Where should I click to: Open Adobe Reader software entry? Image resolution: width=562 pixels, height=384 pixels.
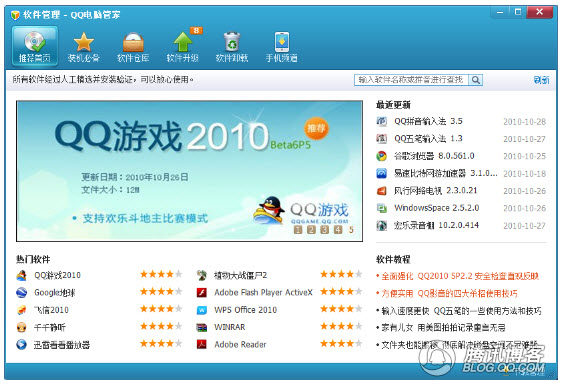[x=240, y=345]
